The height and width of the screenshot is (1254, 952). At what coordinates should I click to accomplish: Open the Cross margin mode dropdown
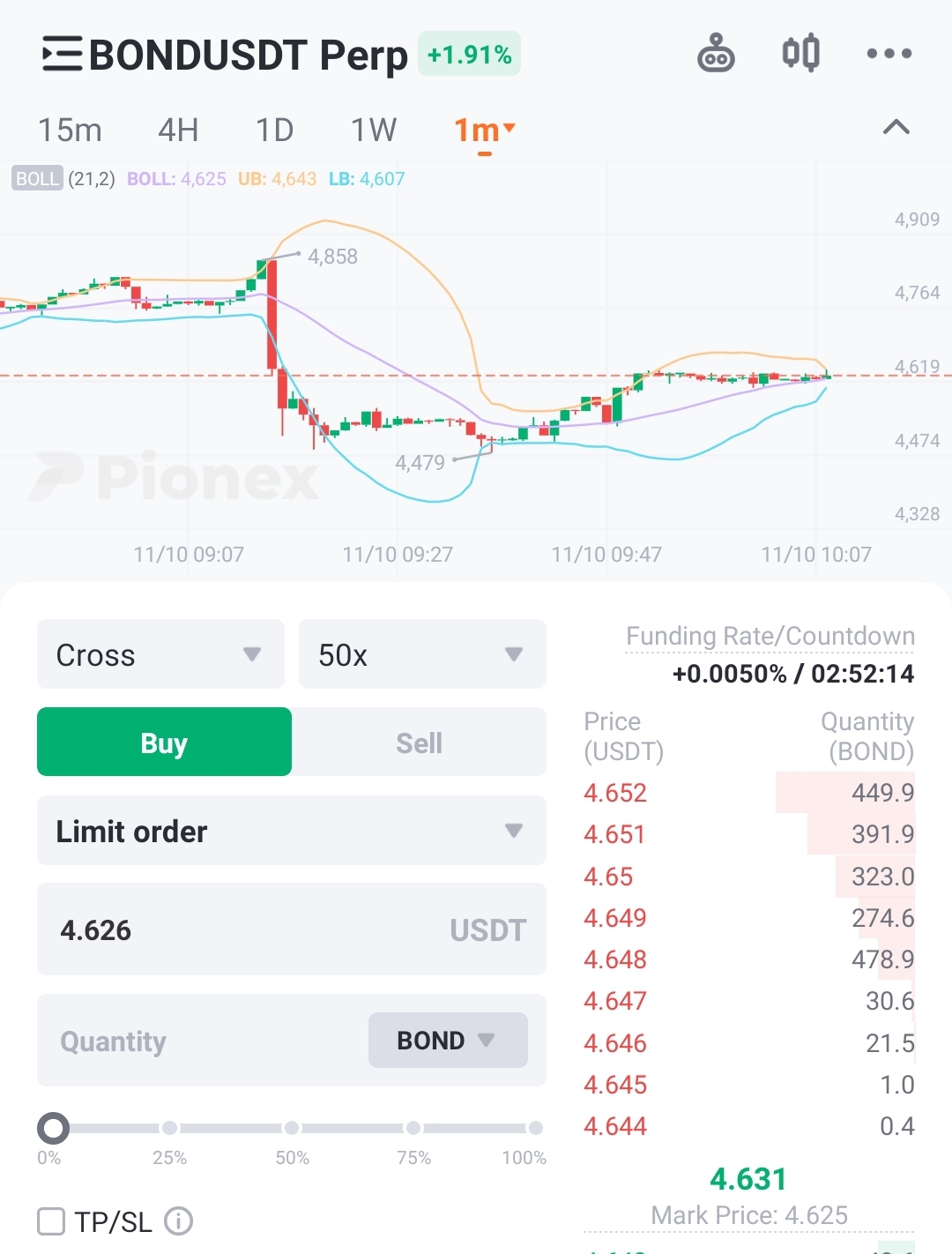tap(160, 654)
